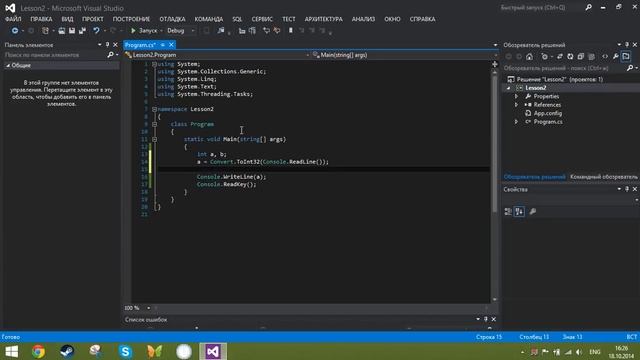Click Home icon in Solution Explorer
The height and width of the screenshot is (360, 640).
(x=529, y=57)
